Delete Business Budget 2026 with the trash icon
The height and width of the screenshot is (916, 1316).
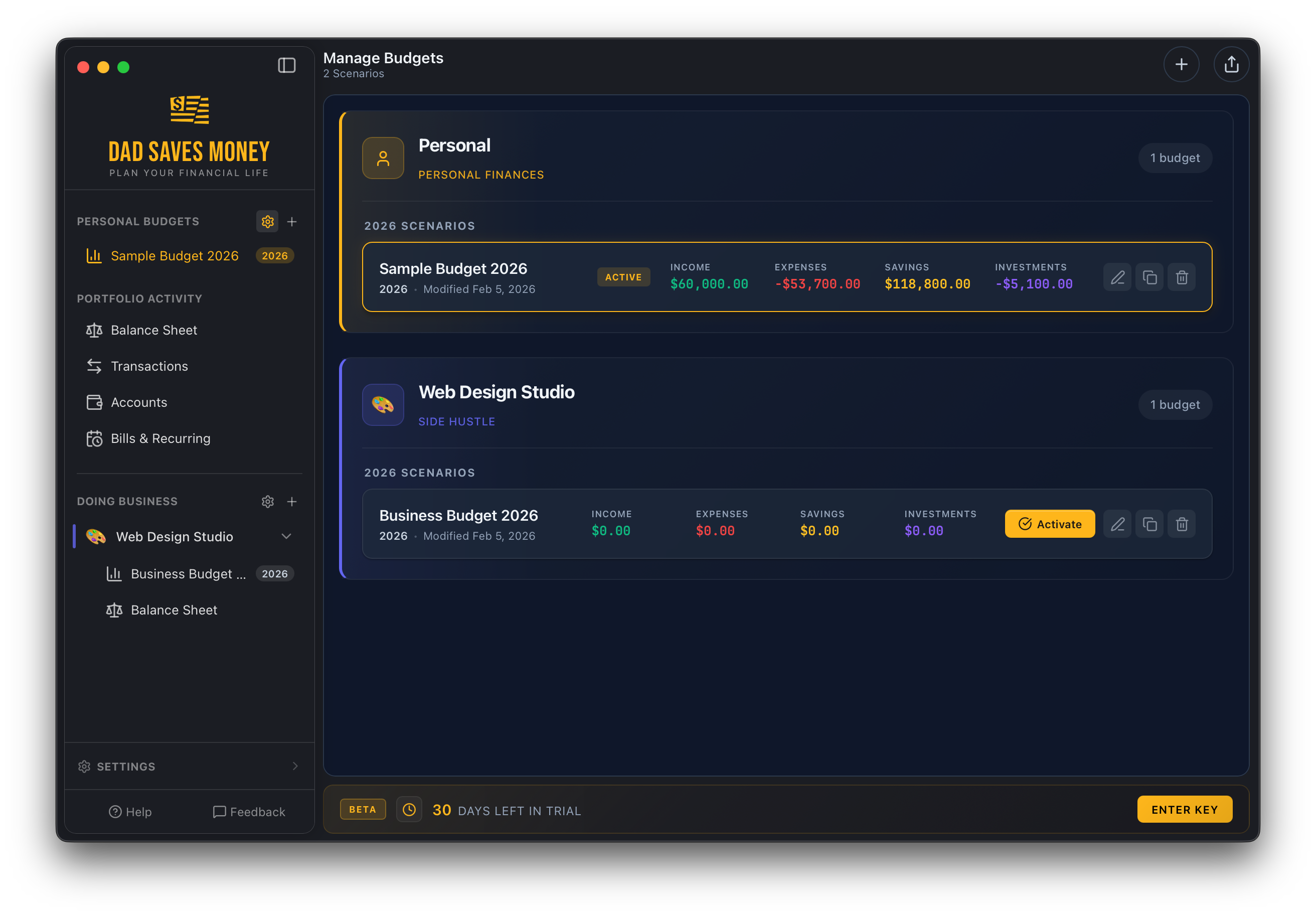tap(1182, 524)
